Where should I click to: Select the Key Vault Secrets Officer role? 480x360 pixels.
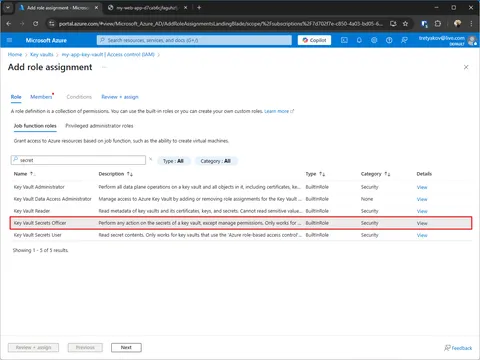(x=241, y=223)
